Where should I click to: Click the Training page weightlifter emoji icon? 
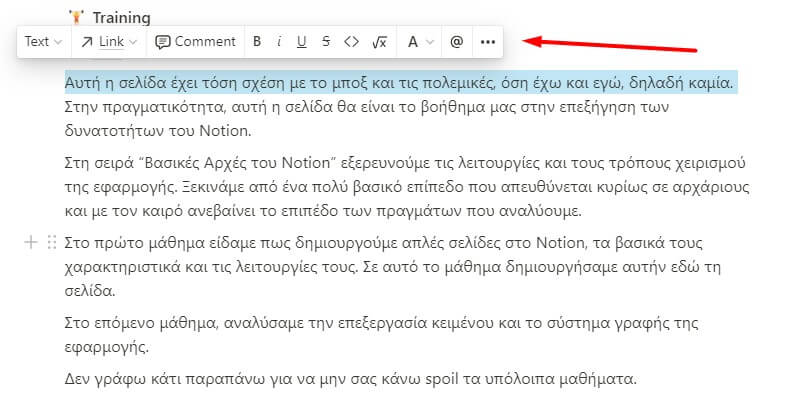point(76,17)
